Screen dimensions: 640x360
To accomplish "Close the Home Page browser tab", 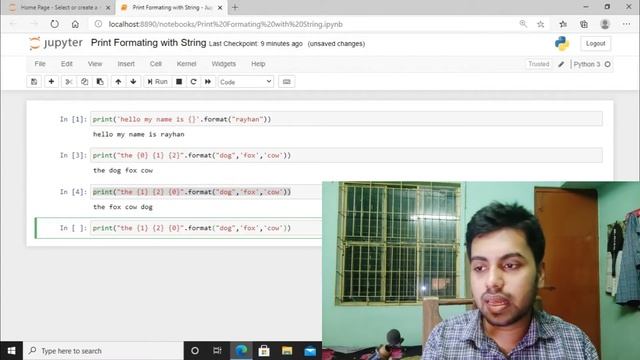I will click(x=108, y=8).
